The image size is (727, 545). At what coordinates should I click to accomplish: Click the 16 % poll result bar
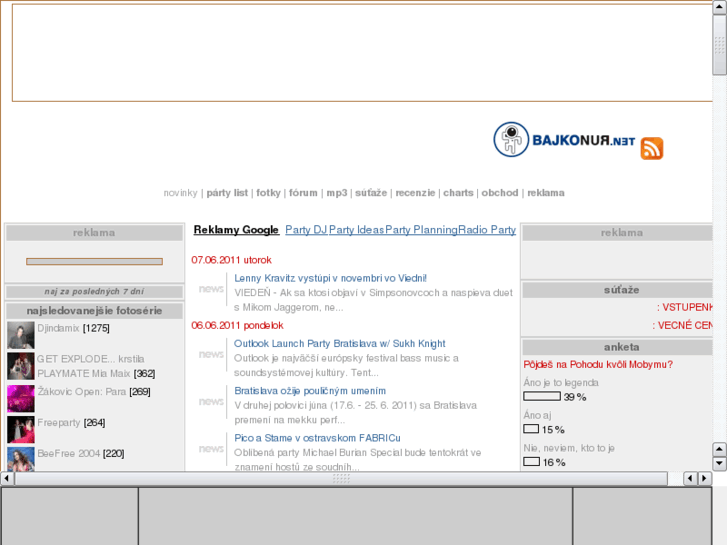pyautogui.click(x=531, y=462)
